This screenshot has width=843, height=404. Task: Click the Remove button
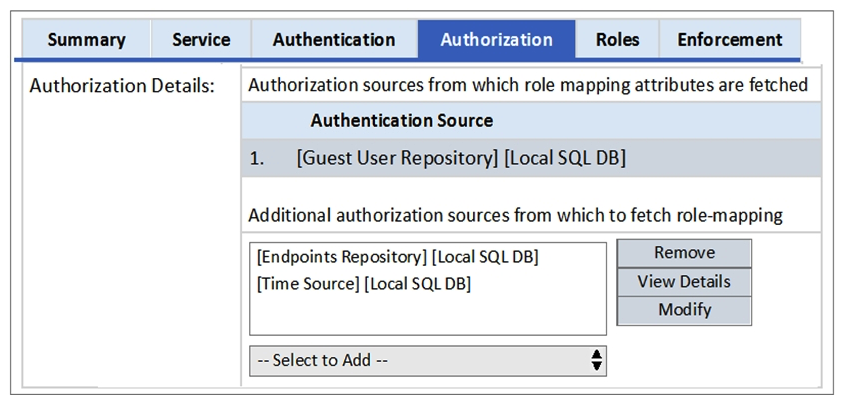pos(684,253)
